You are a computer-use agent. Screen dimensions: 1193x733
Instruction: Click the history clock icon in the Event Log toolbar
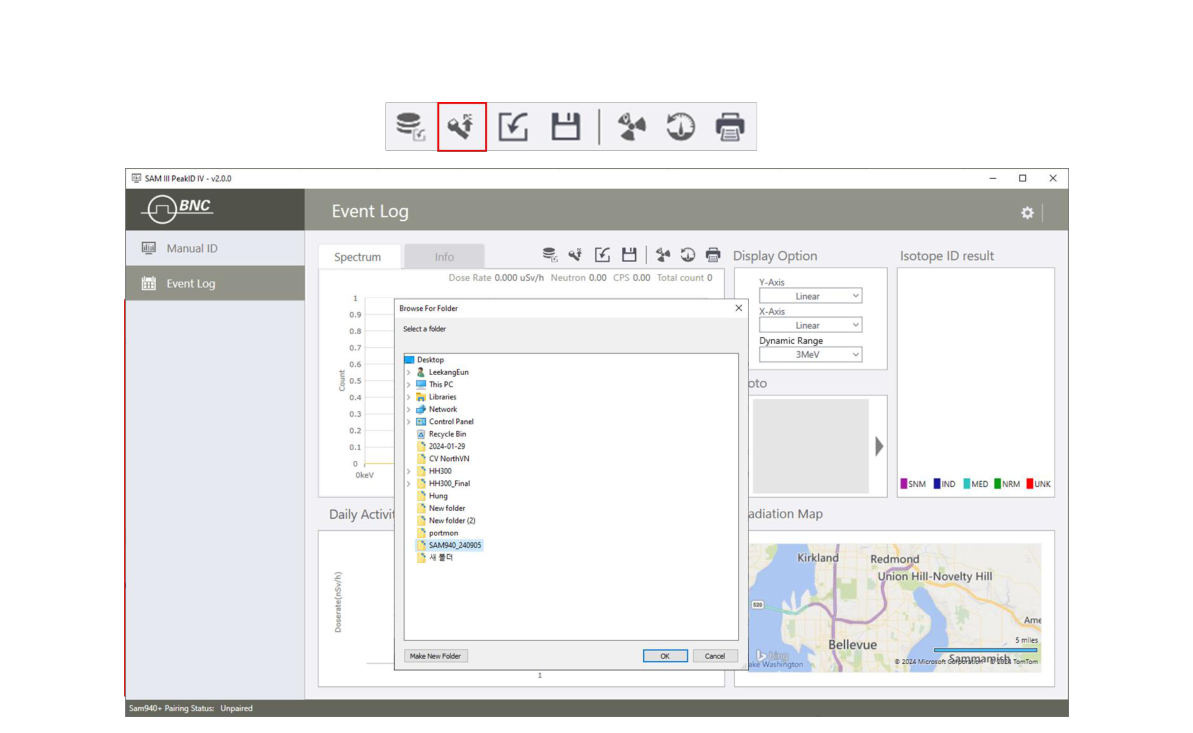click(688, 255)
